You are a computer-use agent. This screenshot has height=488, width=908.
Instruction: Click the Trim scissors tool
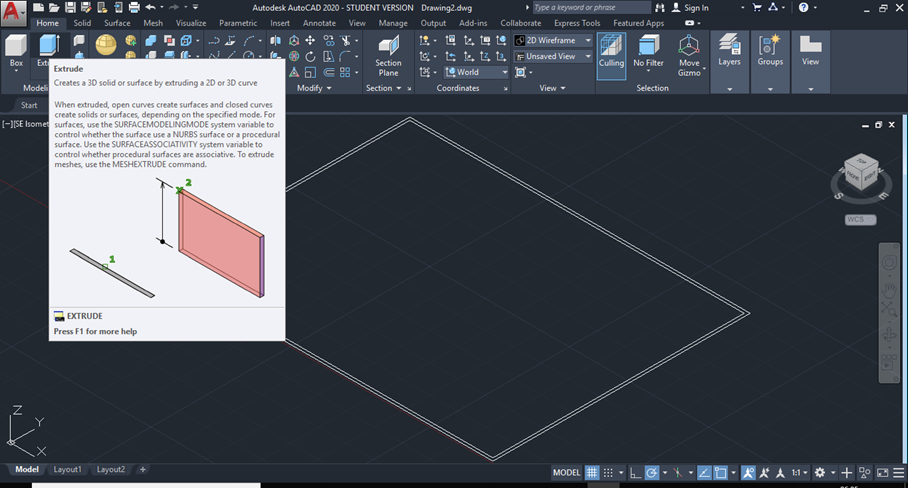click(346, 40)
